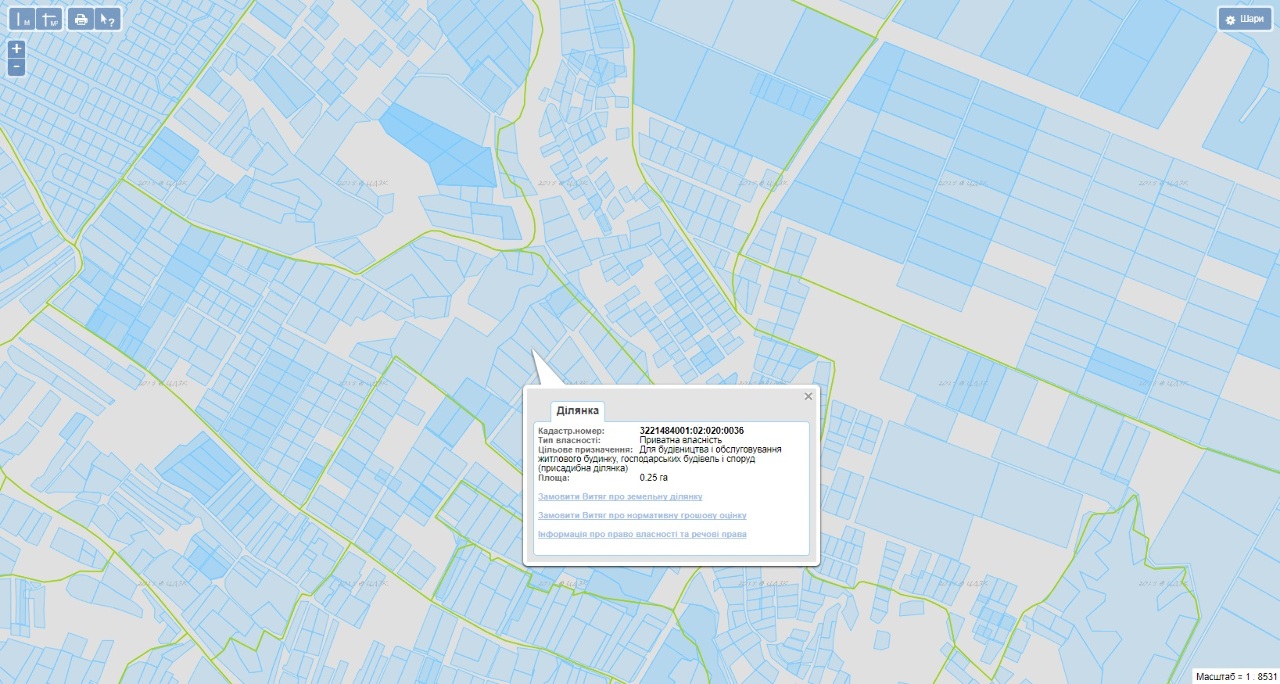Image resolution: width=1280 pixels, height=684 pixels.
Task: Click the Площа label
Action: (553, 478)
